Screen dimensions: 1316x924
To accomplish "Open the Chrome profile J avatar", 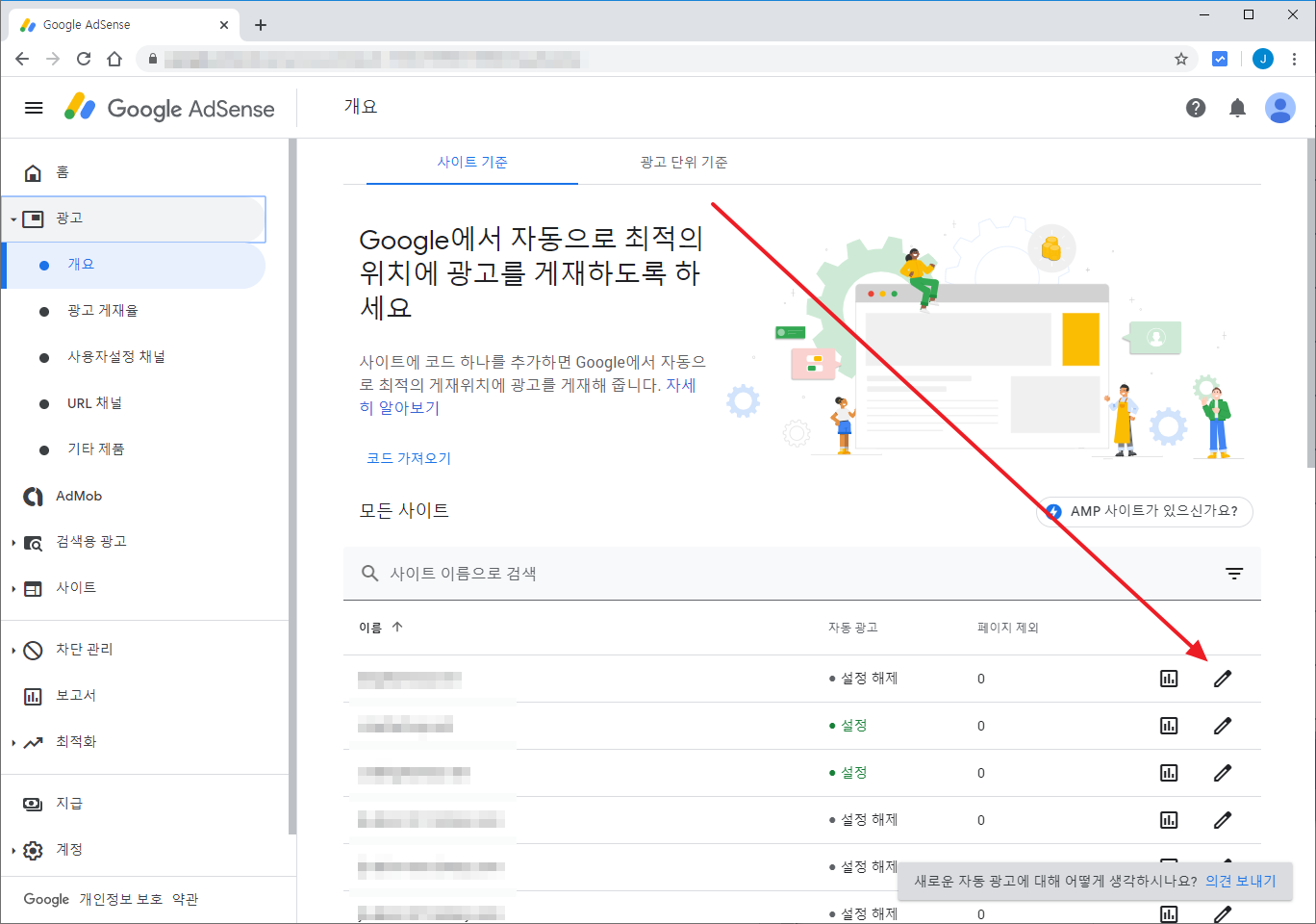I will pyautogui.click(x=1263, y=59).
